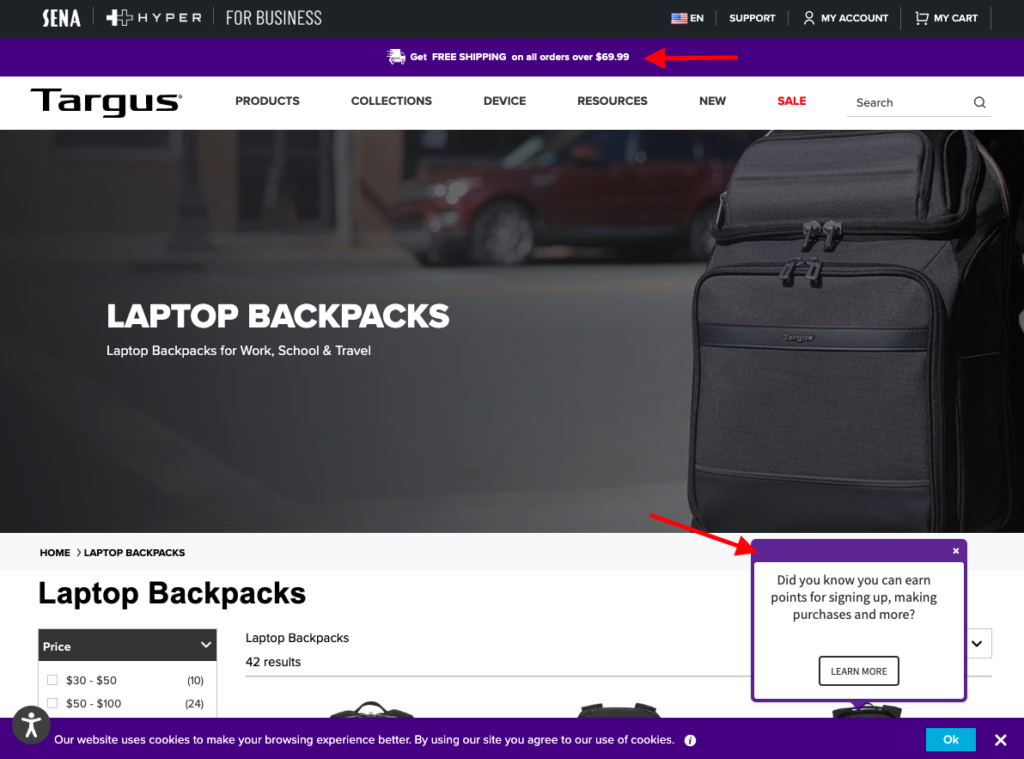Click the My Cart icon

point(921,18)
